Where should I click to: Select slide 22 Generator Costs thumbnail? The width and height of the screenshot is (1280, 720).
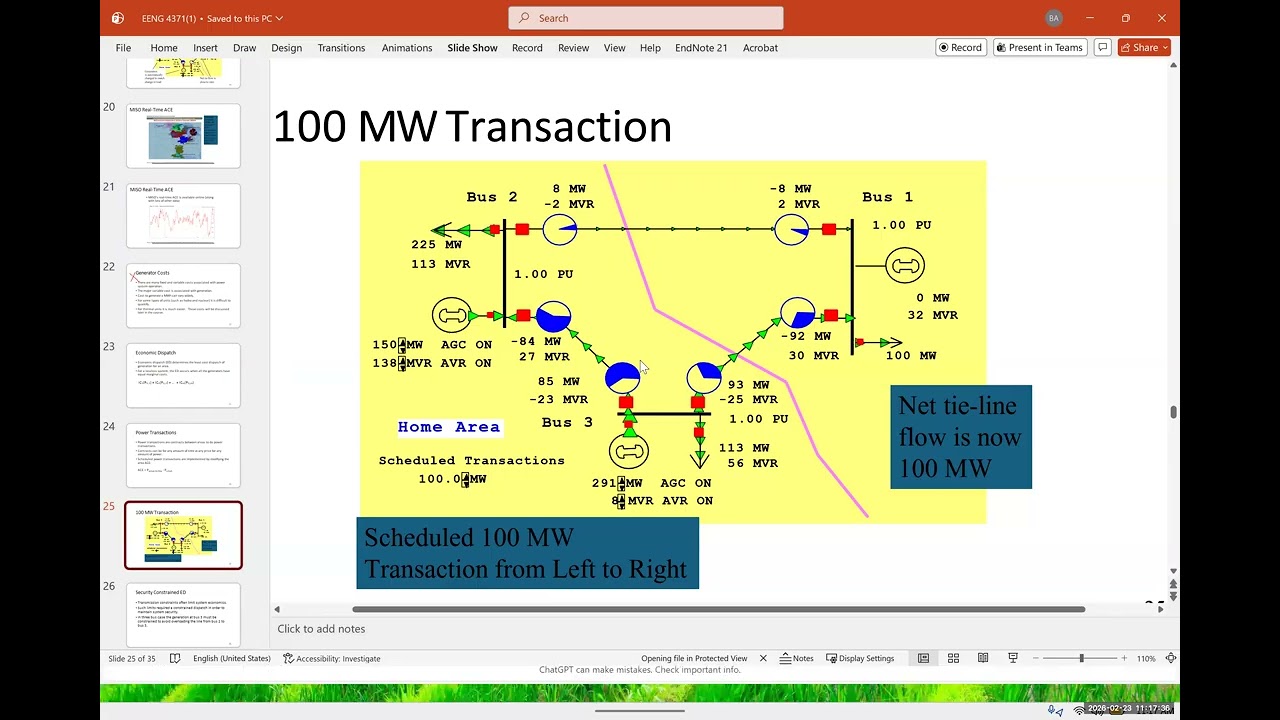pyautogui.click(x=183, y=295)
